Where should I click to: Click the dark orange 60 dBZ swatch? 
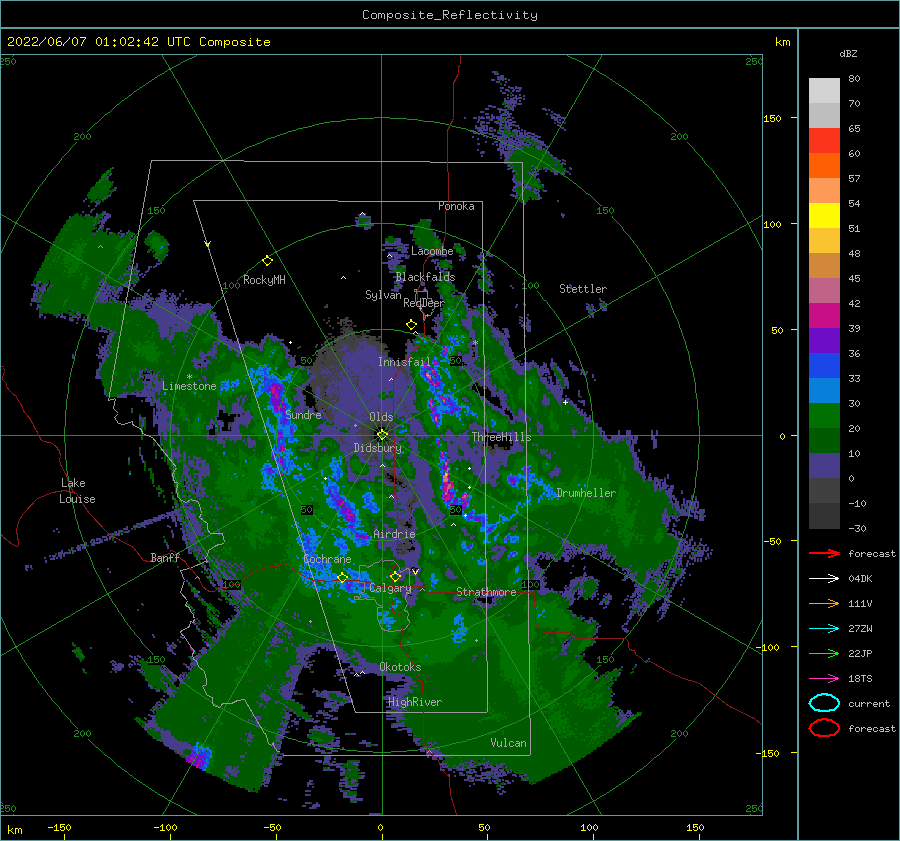[x=824, y=165]
